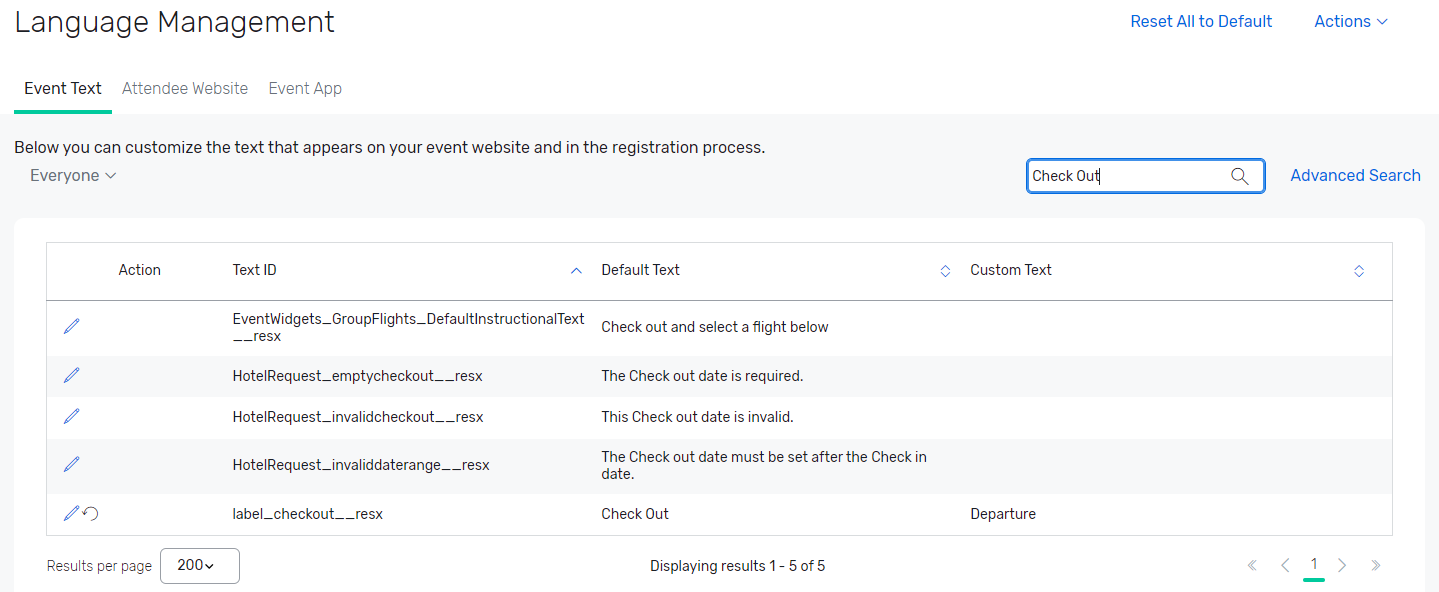Click the search magnifier icon
The image size is (1439, 592).
(1240, 176)
